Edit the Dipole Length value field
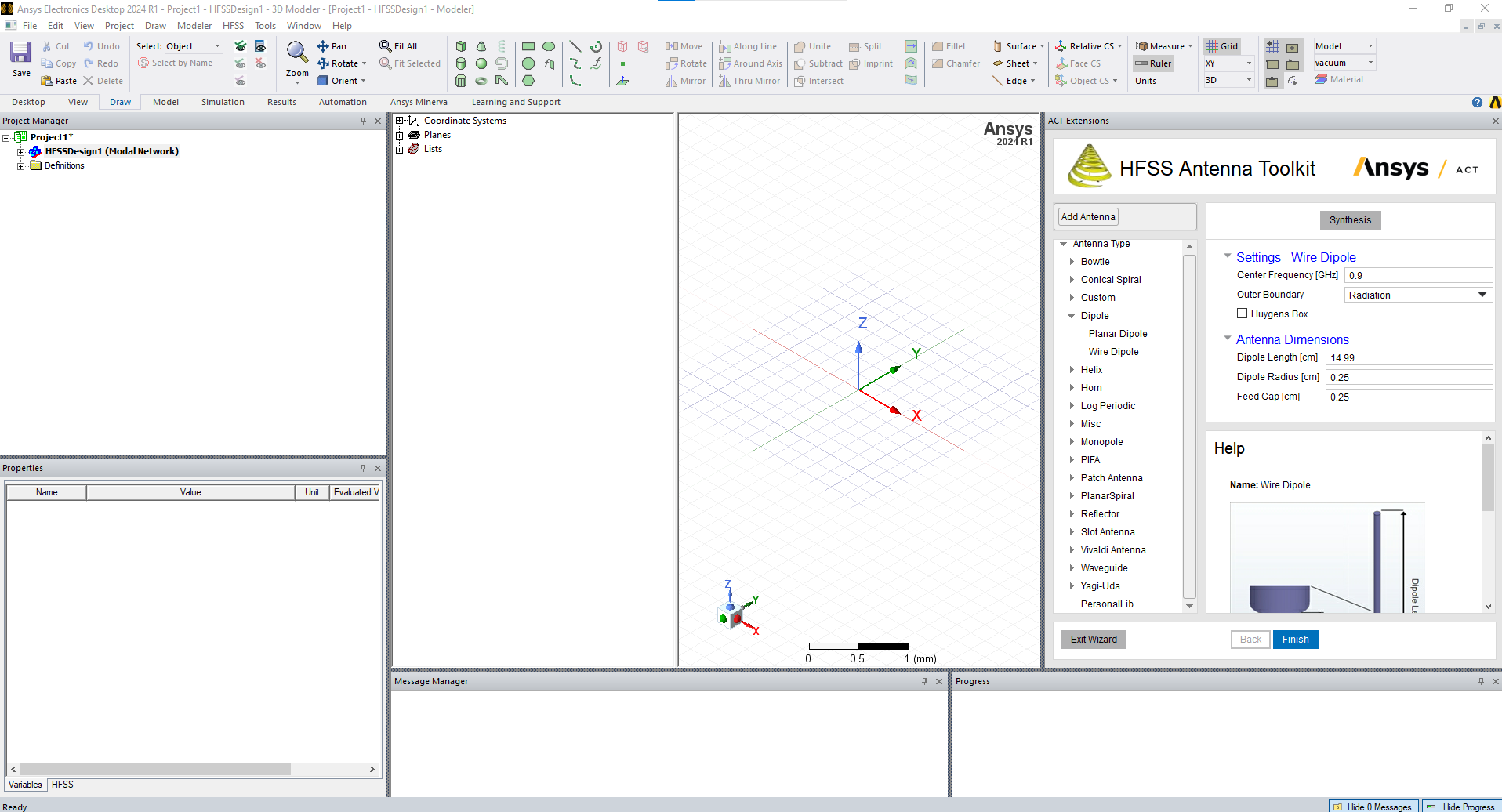Screen dimensions: 1502x812 (1409, 357)
